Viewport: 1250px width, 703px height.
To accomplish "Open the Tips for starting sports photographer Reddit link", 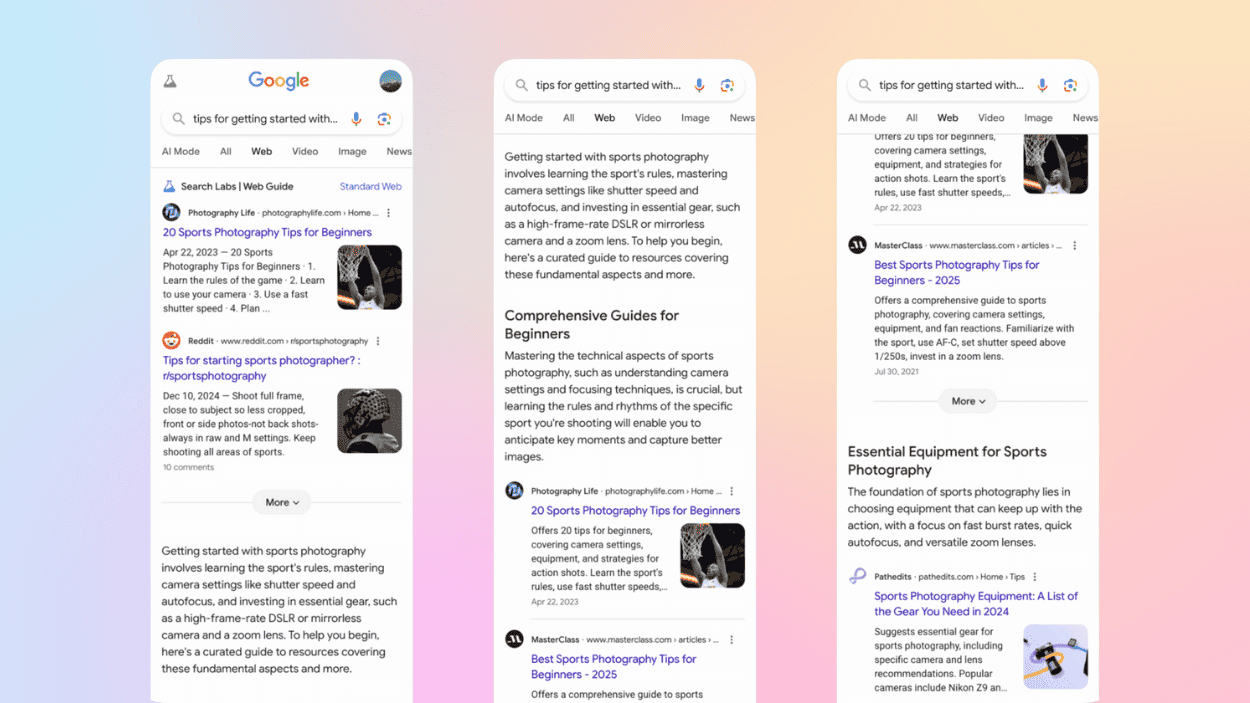I will 262,368.
